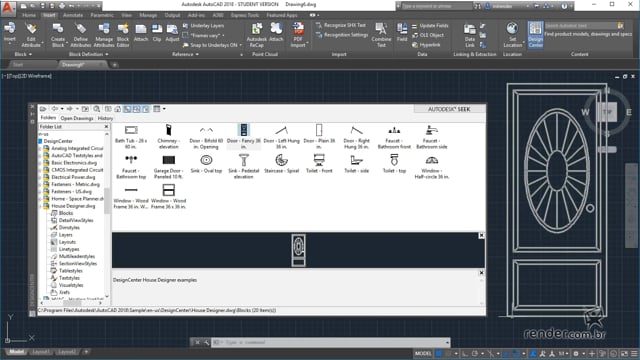The width and height of the screenshot is (640, 360).
Task: Click the command line input field
Action: point(329,342)
